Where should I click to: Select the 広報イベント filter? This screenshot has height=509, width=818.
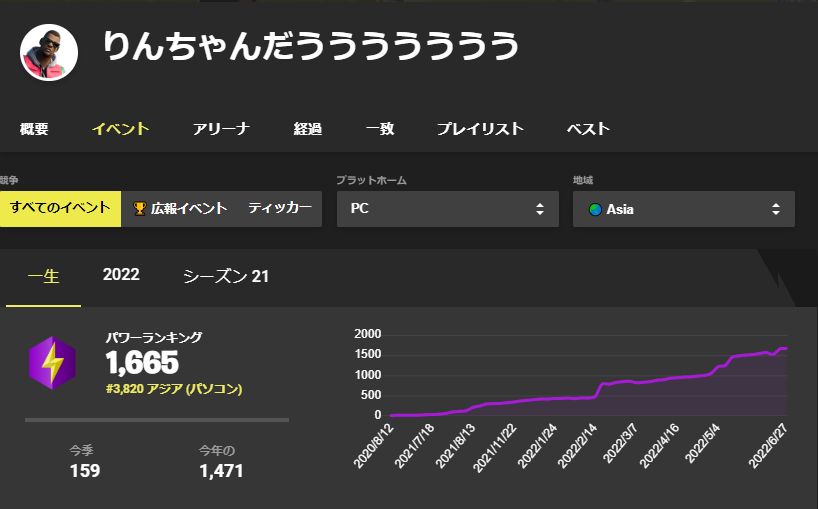(181, 209)
